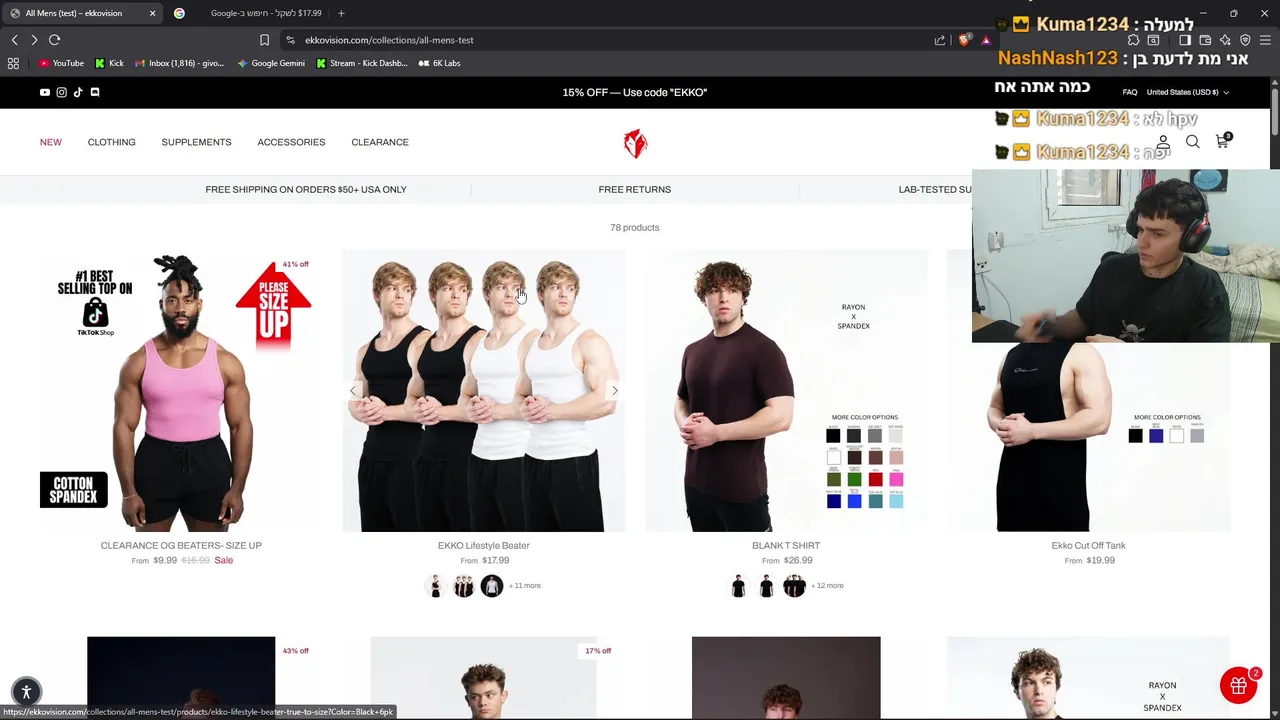Open the shopping cart icon
This screenshot has height=720, width=1280.
point(1222,141)
